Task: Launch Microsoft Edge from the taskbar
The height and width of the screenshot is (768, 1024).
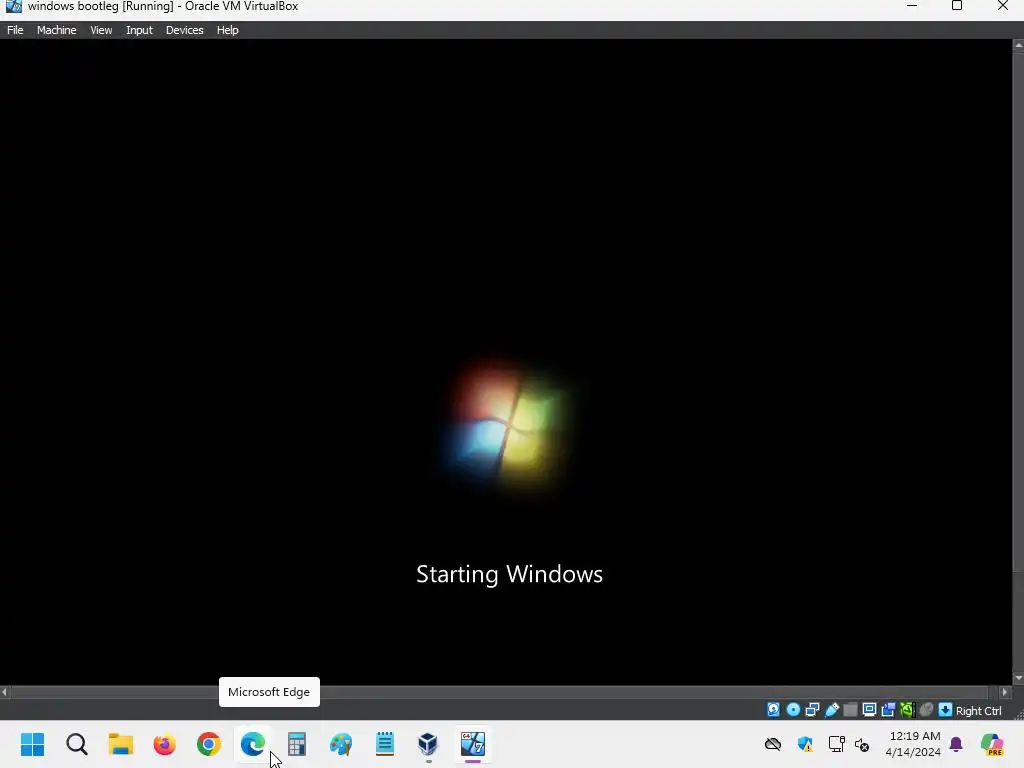Action: click(x=253, y=744)
